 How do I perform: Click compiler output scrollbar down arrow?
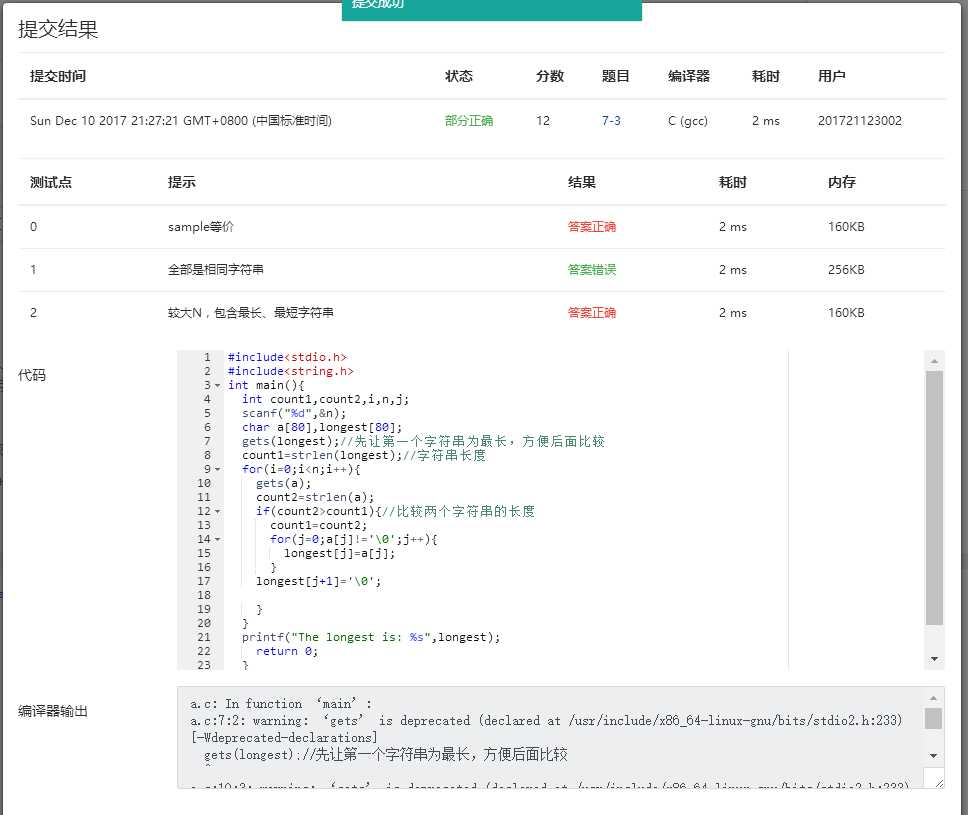933,756
